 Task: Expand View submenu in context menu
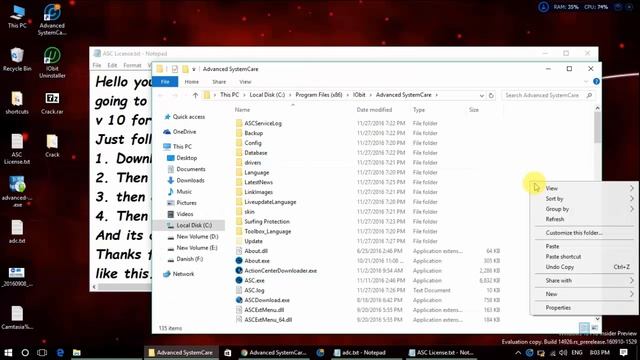(x=584, y=188)
